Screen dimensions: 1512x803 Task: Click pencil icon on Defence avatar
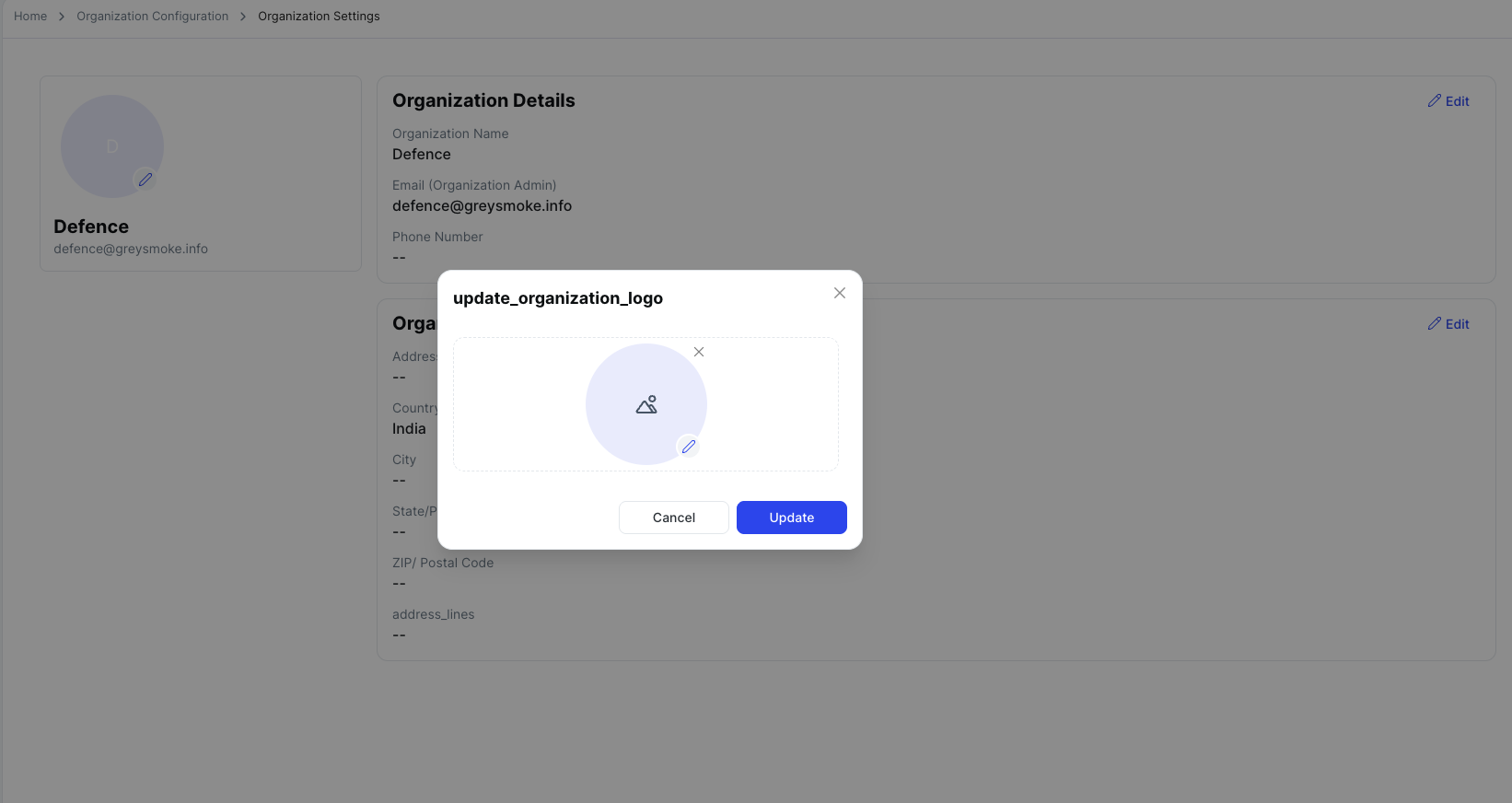(145, 180)
